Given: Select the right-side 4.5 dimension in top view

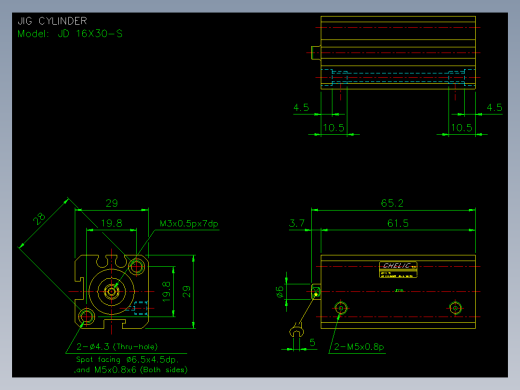Looking at the screenshot, I should tap(494, 107).
